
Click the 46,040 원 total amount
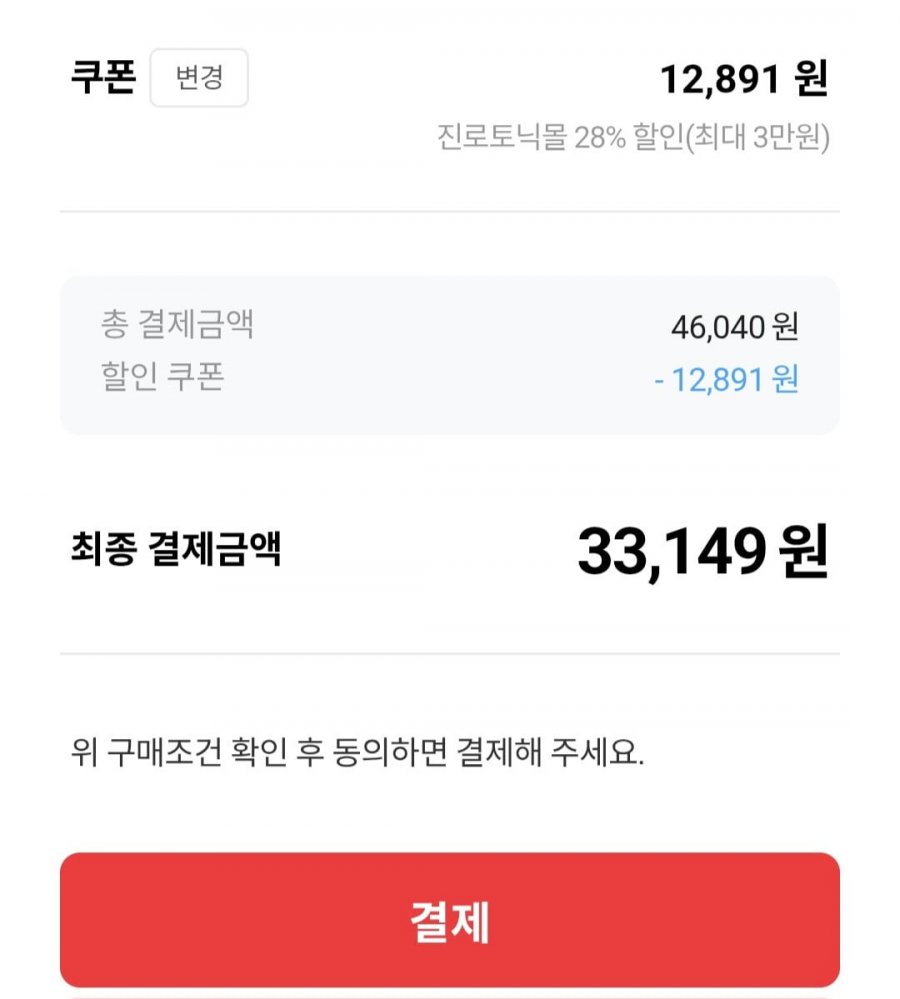734,326
